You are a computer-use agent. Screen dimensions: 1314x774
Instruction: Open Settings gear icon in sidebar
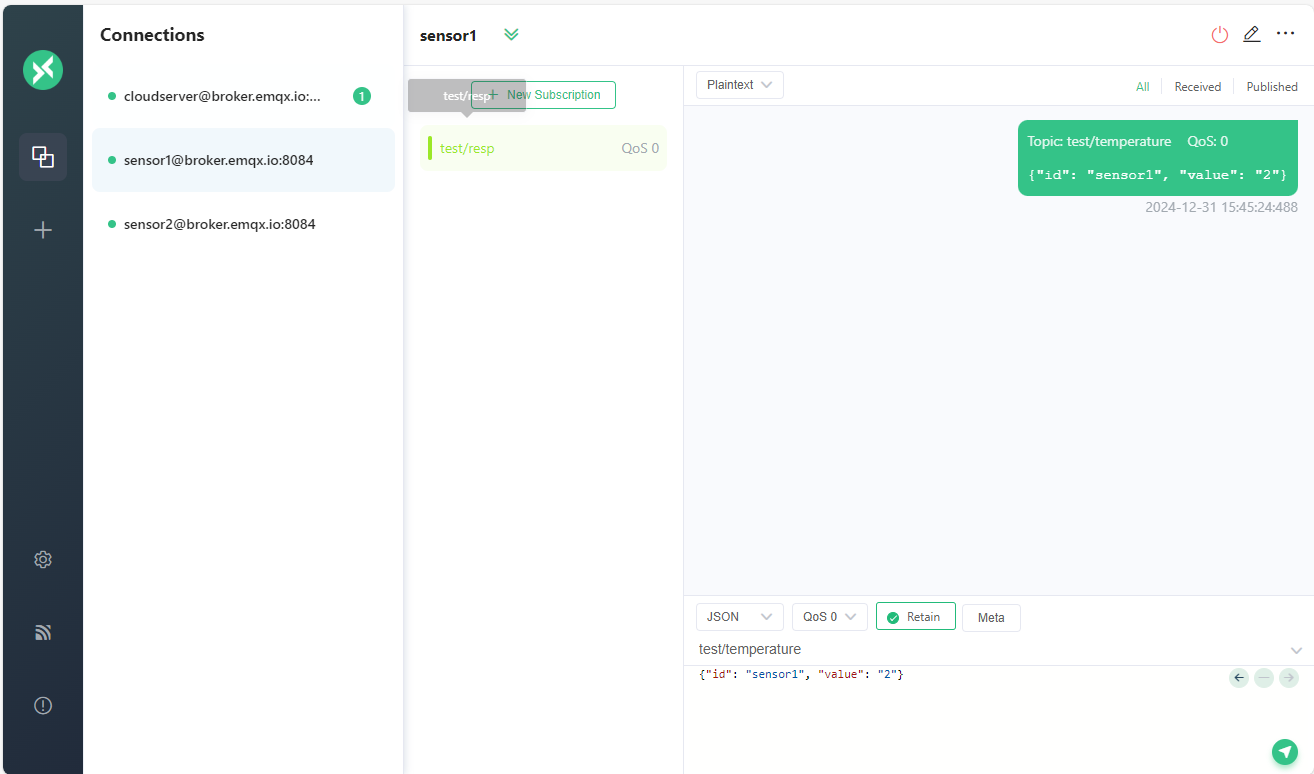tap(43, 560)
